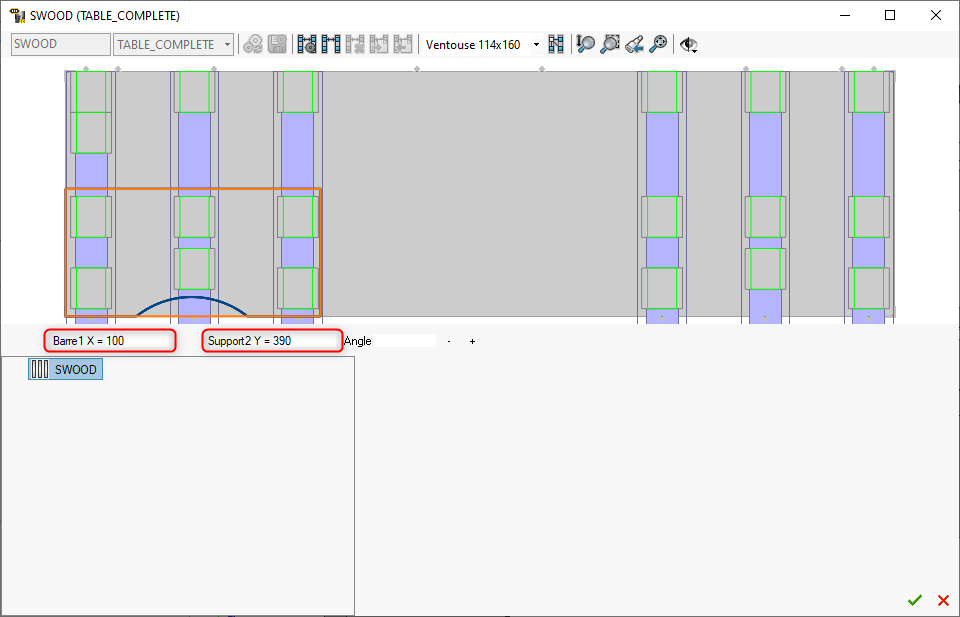Cancel with the red X button
The height and width of the screenshot is (617, 960).
(943, 600)
